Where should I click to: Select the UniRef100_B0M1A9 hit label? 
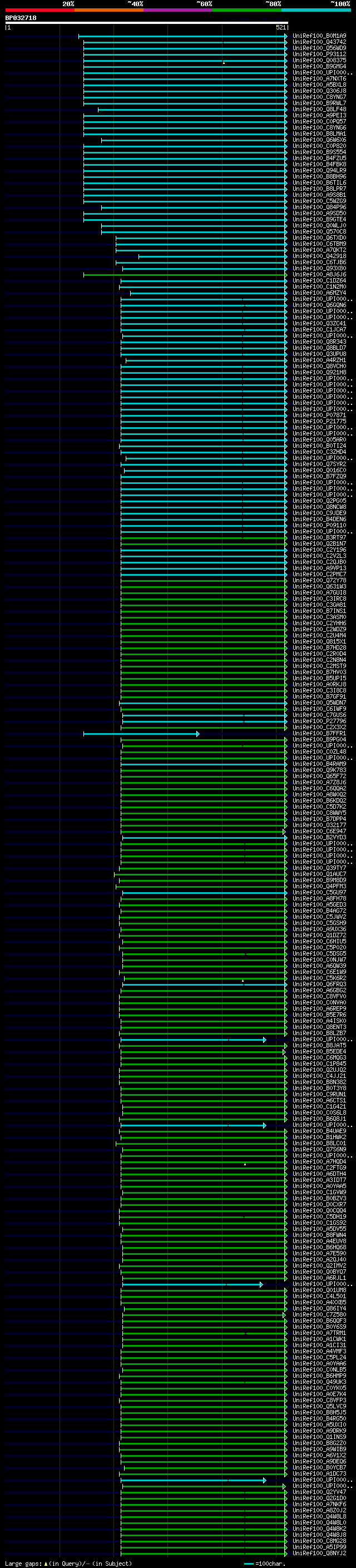click(319, 36)
